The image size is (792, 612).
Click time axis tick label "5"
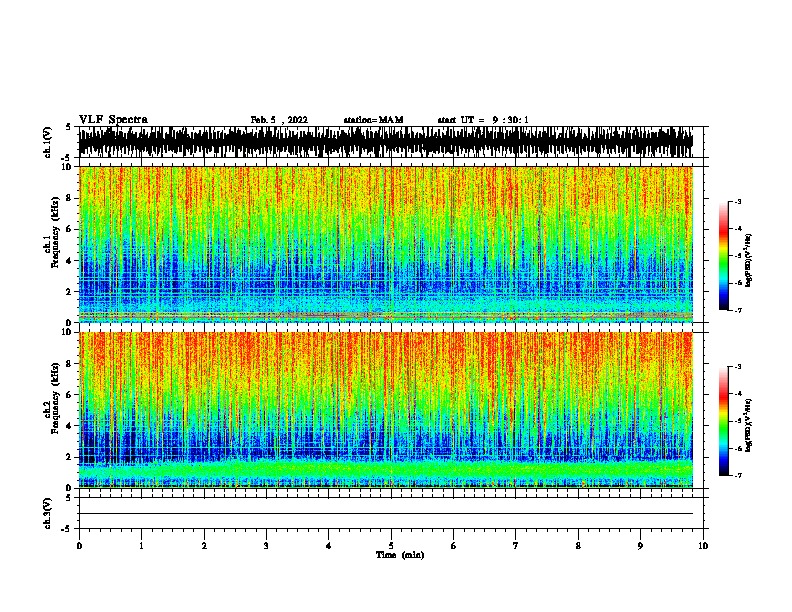391,546
